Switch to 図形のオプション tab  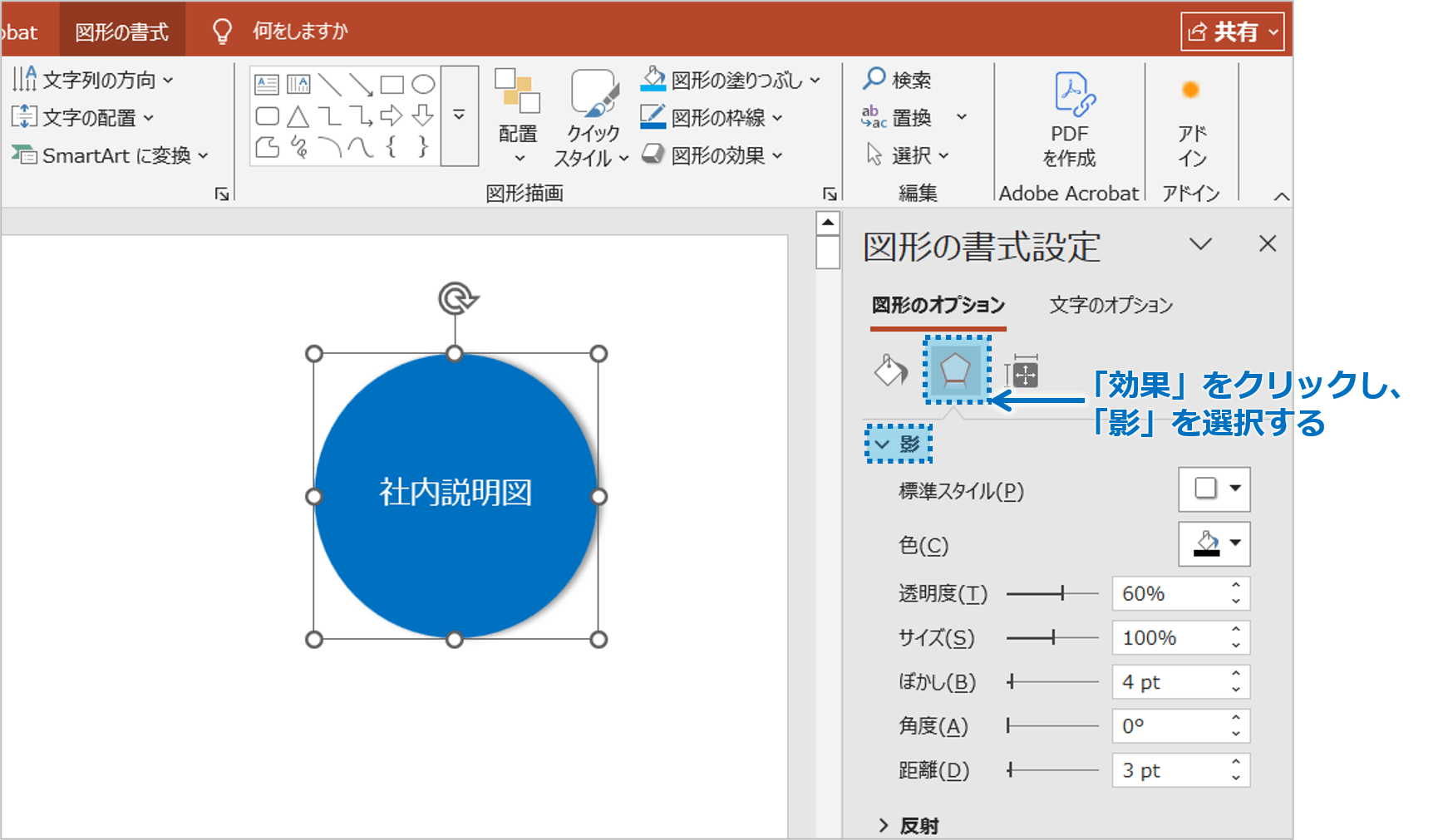(x=938, y=305)
